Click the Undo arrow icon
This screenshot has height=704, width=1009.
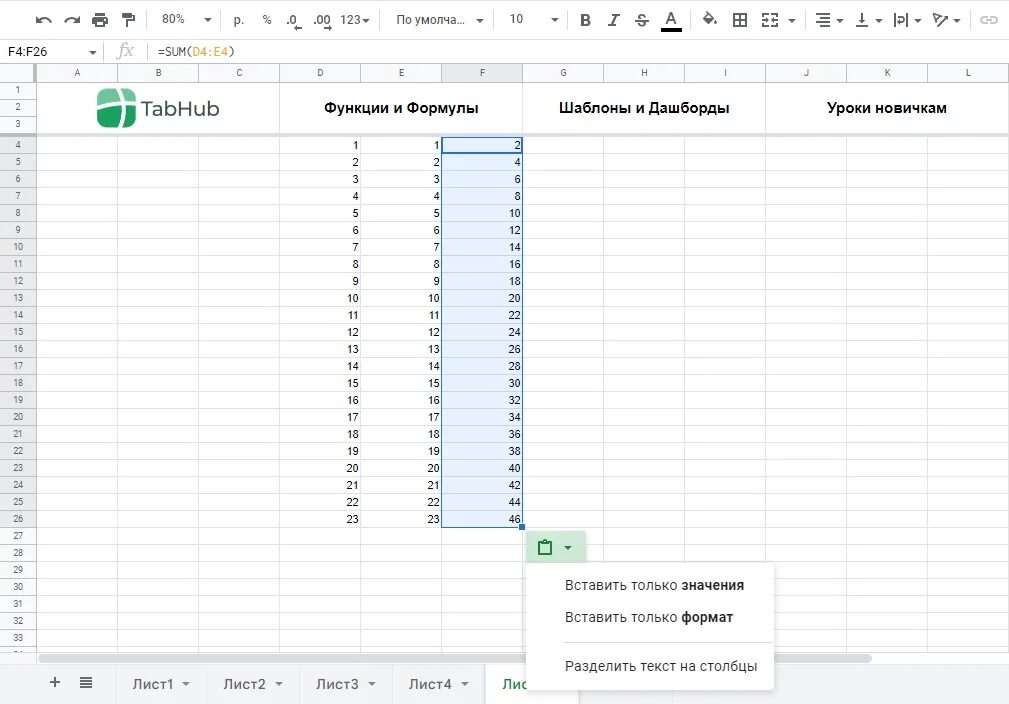(43, 20)
